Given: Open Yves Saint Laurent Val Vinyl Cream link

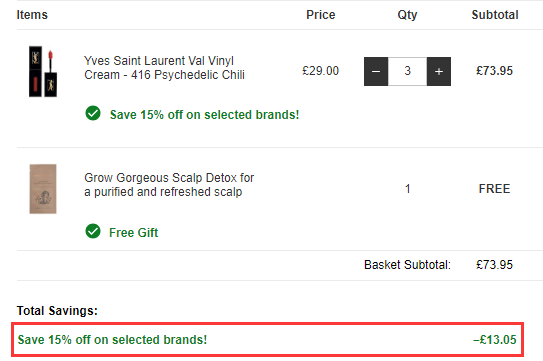Looking at the screenshot, I should pyautogui.click(x=164, y=68).
